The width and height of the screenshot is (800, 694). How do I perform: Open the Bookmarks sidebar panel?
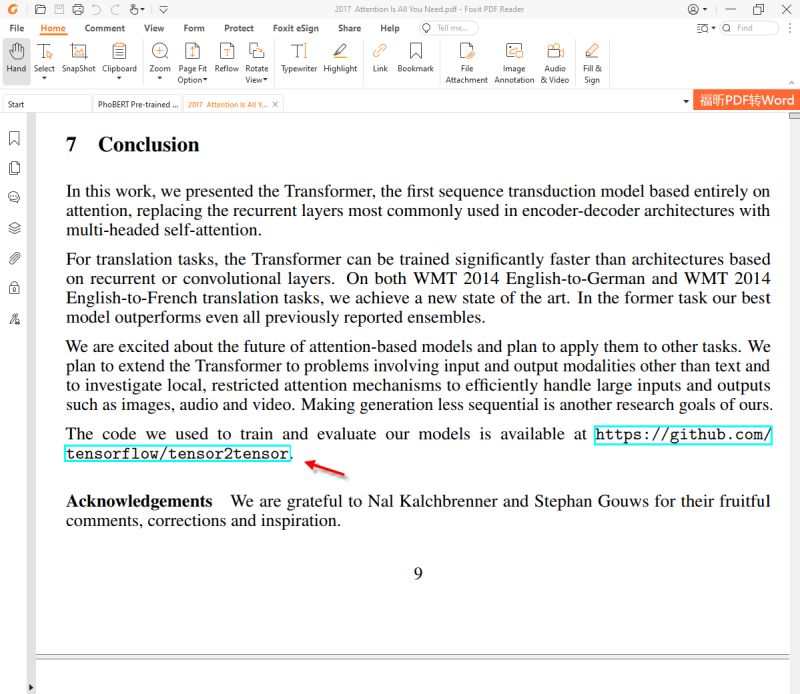point(14,138)
